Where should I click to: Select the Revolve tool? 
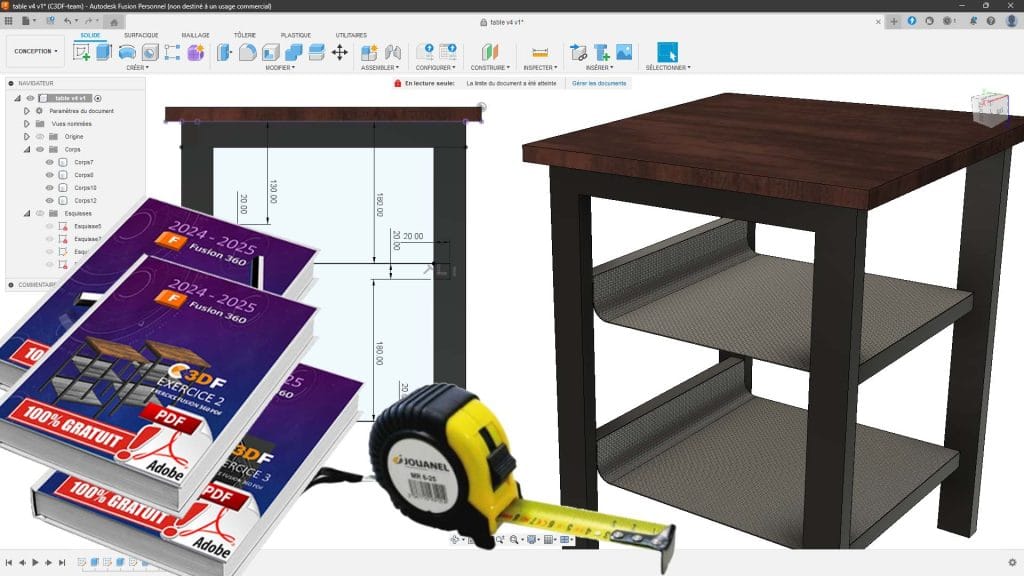[x=127, y=52]
